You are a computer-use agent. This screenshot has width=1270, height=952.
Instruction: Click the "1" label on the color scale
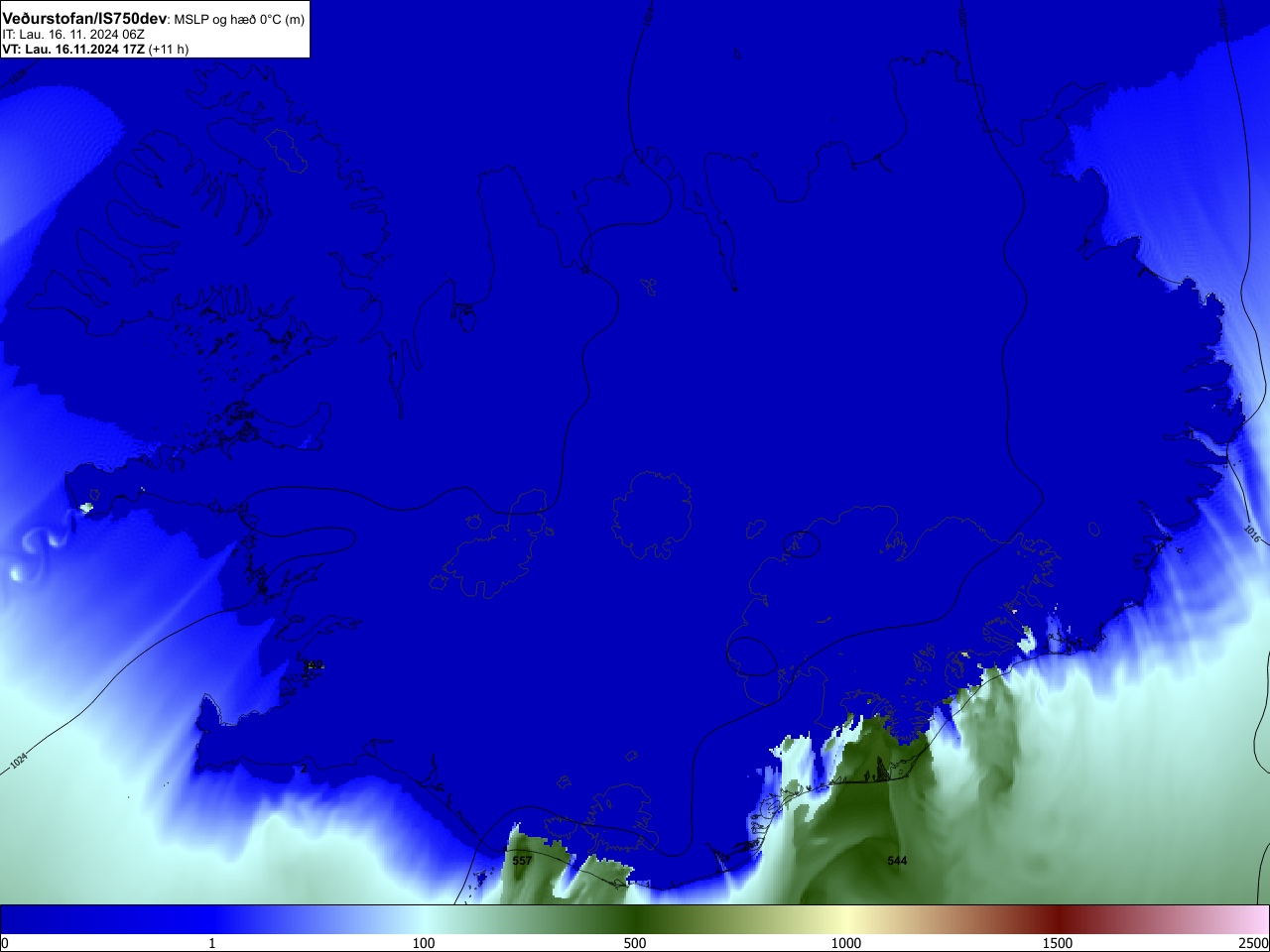click(x=211, y=943)
